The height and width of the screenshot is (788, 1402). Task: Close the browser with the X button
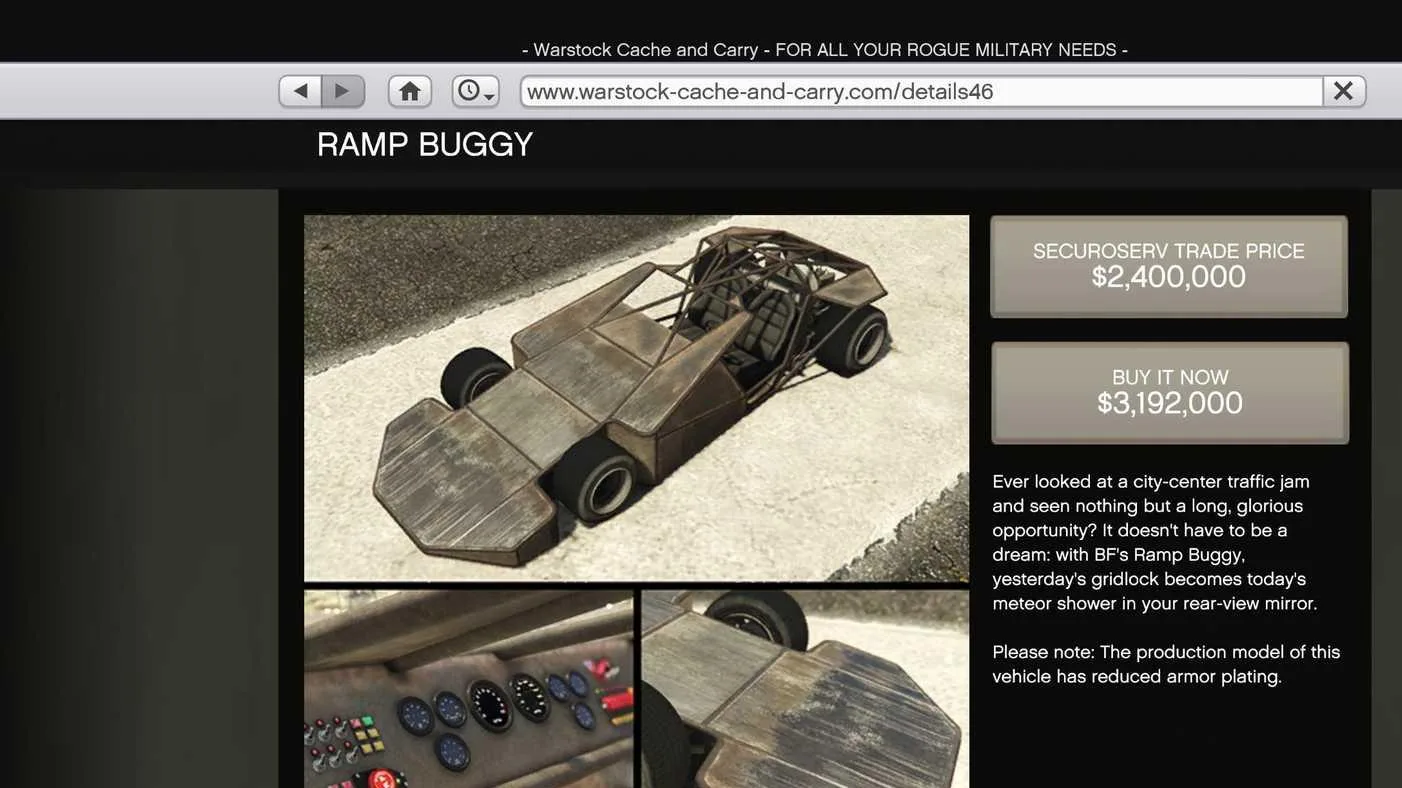1344,91
